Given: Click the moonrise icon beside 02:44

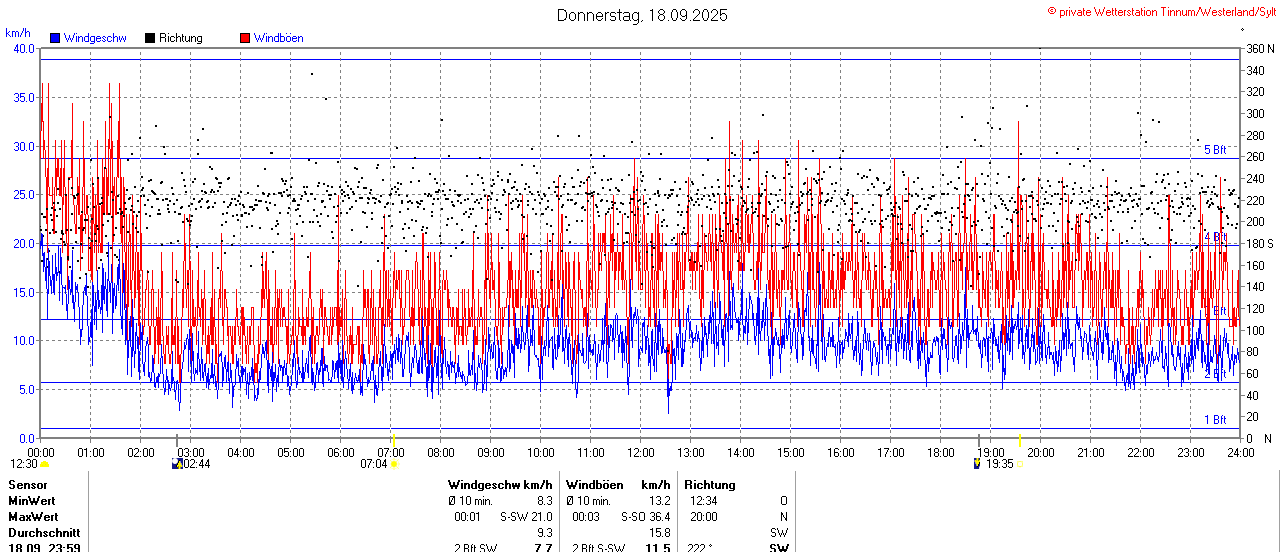Looking at the screenshot, I should (x=177, y=464).
